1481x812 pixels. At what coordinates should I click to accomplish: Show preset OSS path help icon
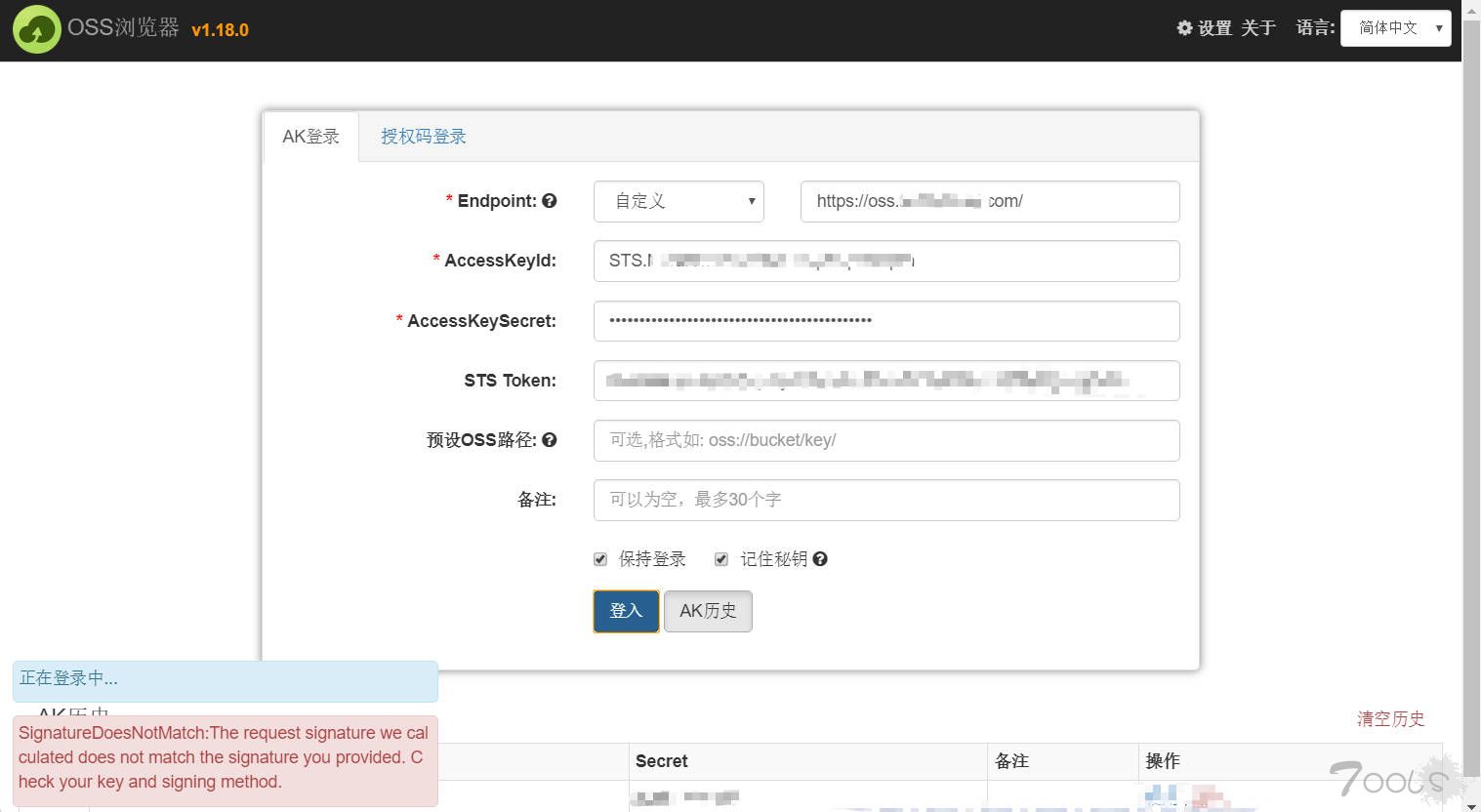[x=550, y=440]
